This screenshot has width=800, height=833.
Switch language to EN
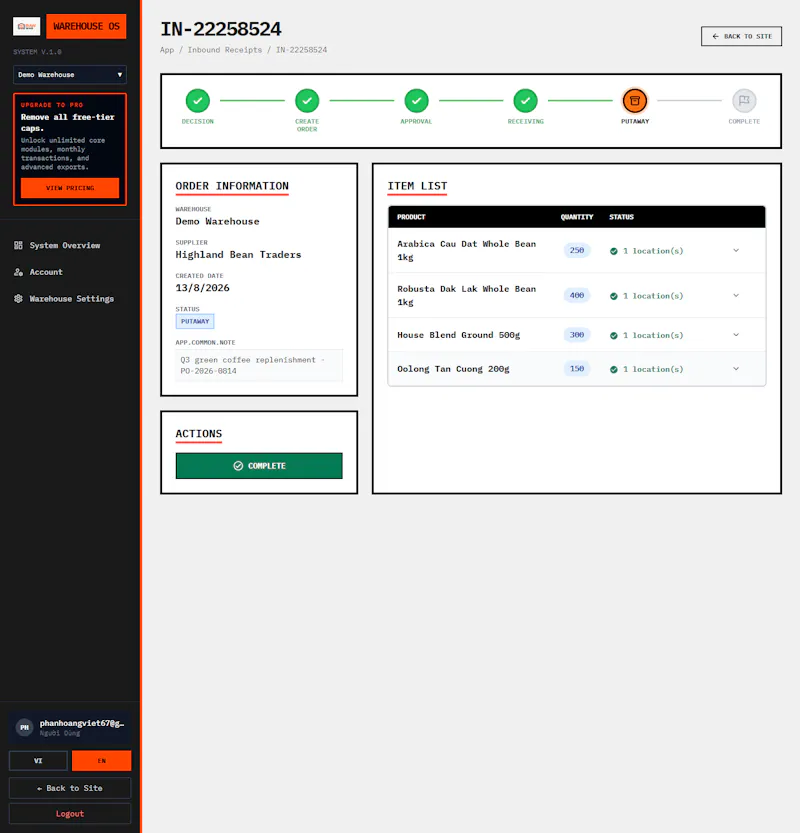click(x=101, y=761)
